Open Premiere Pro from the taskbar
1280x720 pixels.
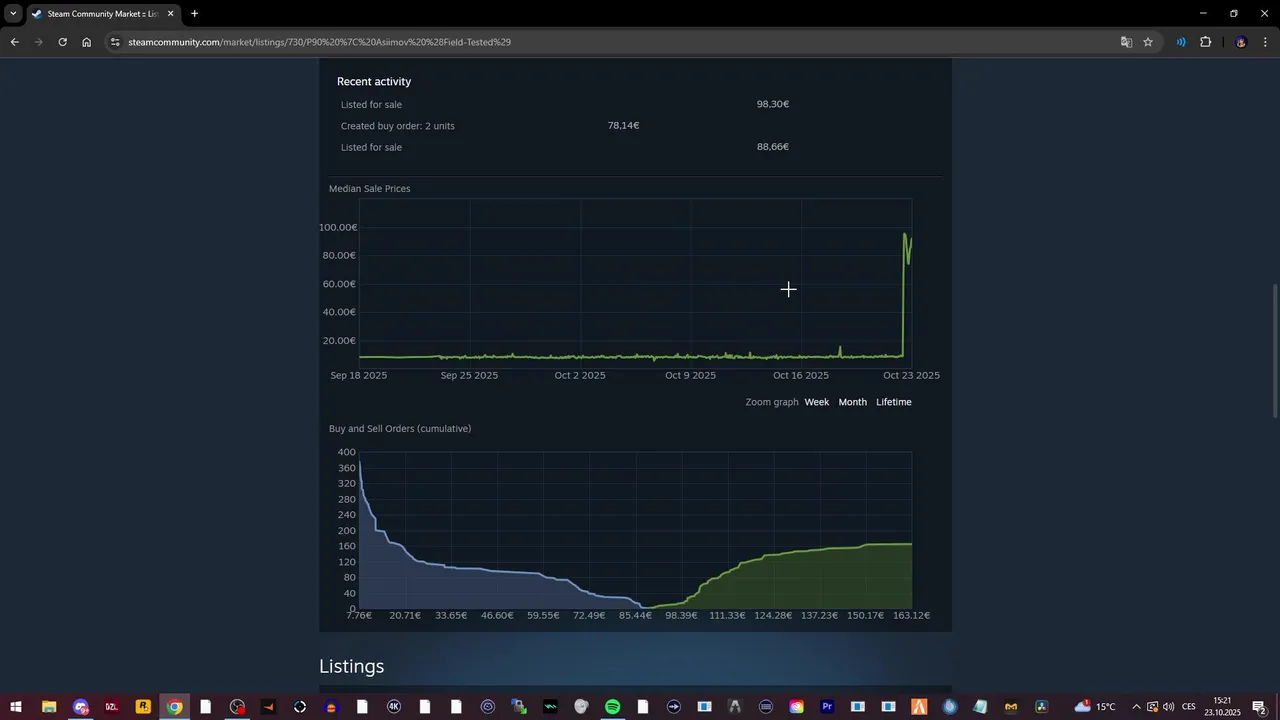point(827,707)
